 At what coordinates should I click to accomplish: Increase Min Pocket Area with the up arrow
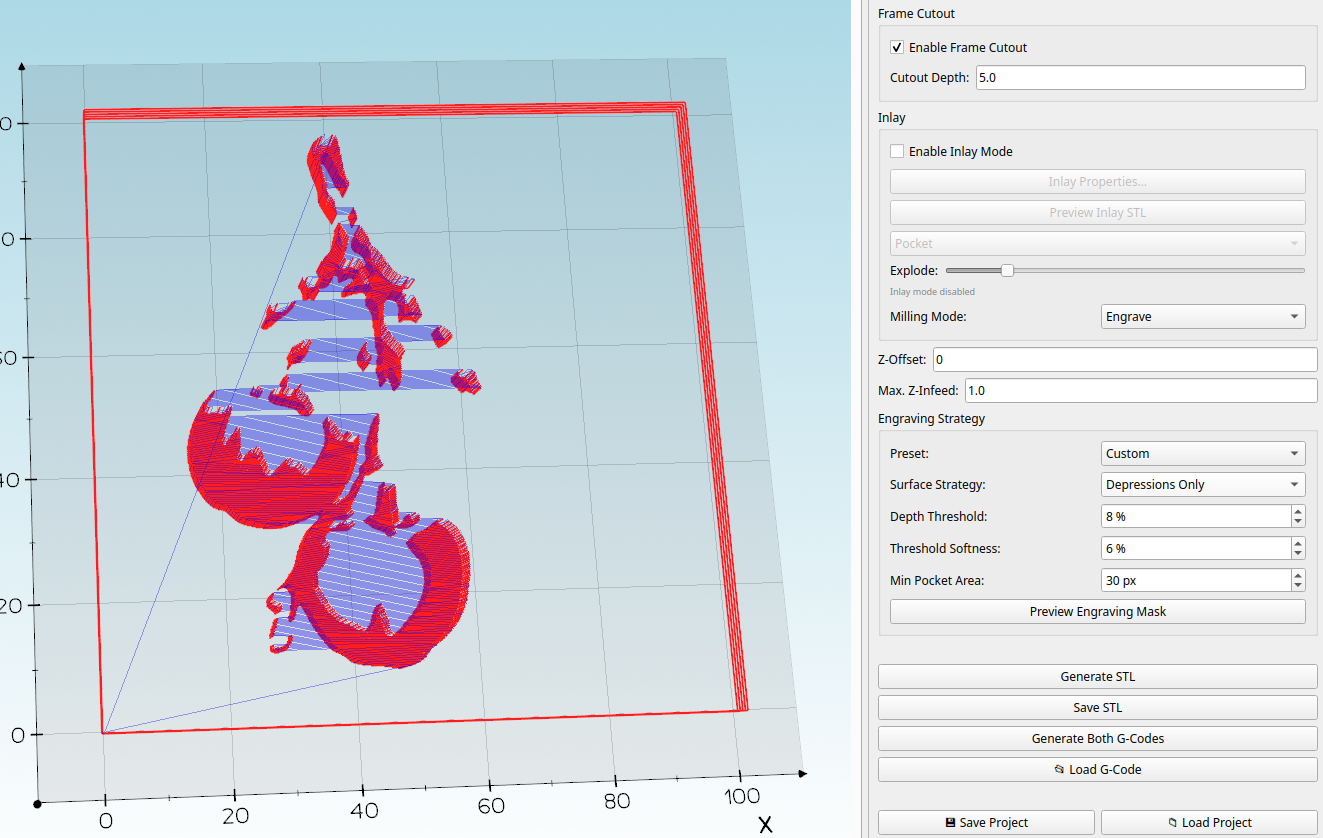(1297, 575)
